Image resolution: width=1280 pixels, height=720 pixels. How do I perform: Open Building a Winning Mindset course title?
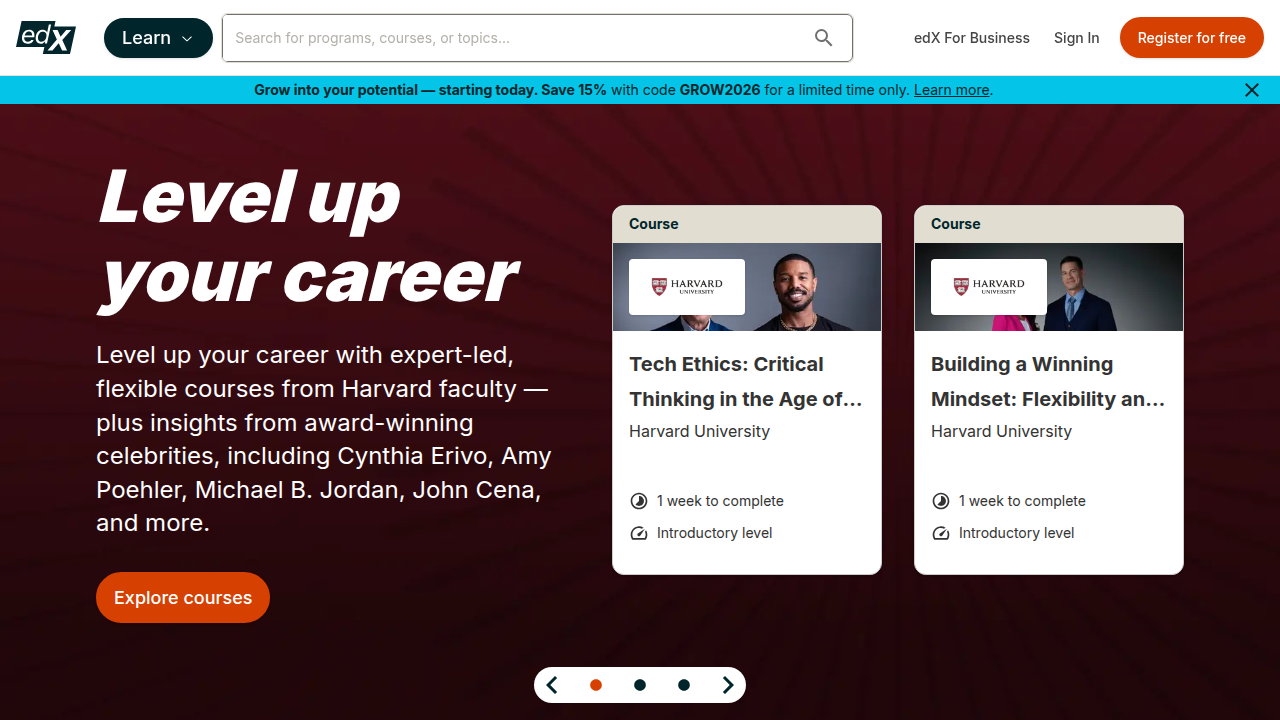(1048, 382)
